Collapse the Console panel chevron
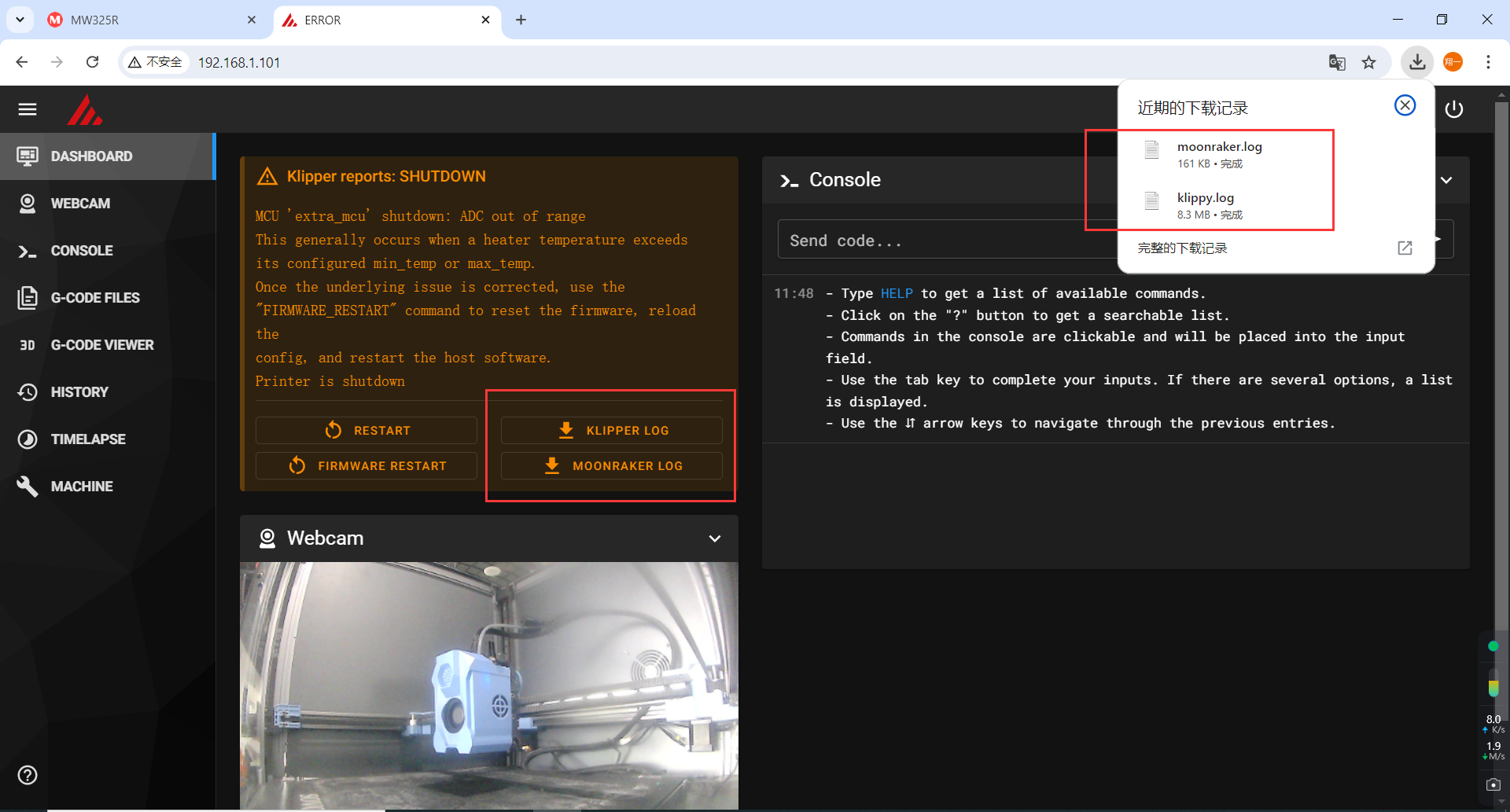The height and width of the screenshot is (812, 1510). tap(1446, 180)
